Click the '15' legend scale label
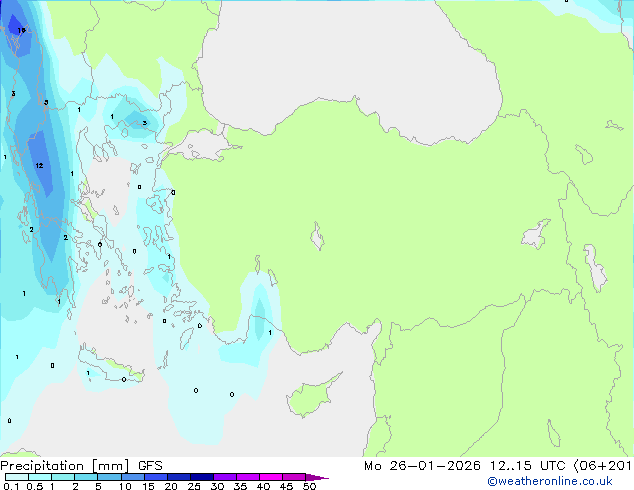 (x=148, y=486)
